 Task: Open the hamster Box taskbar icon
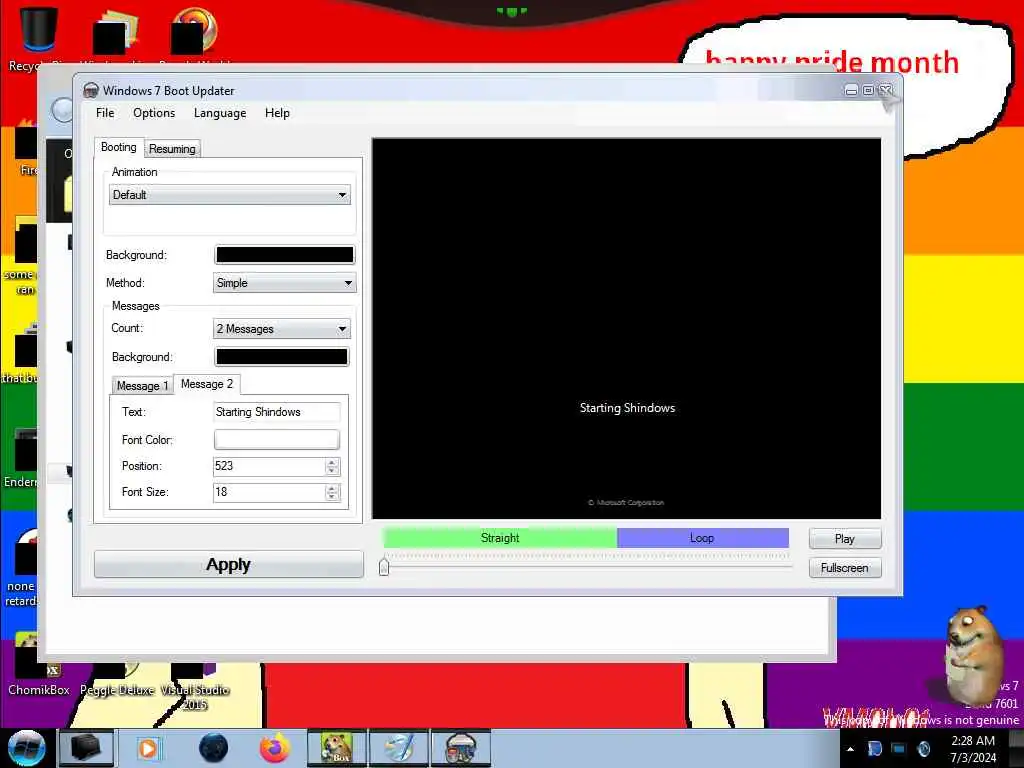337,748
